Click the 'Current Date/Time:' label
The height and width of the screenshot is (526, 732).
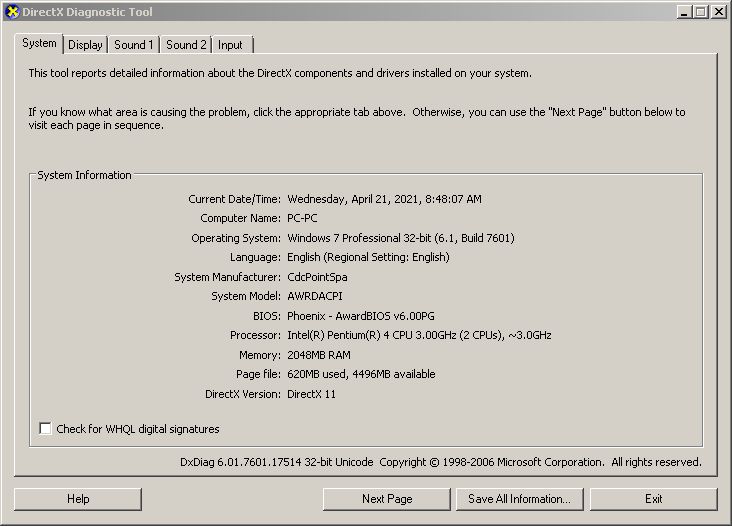pos(234,199)
